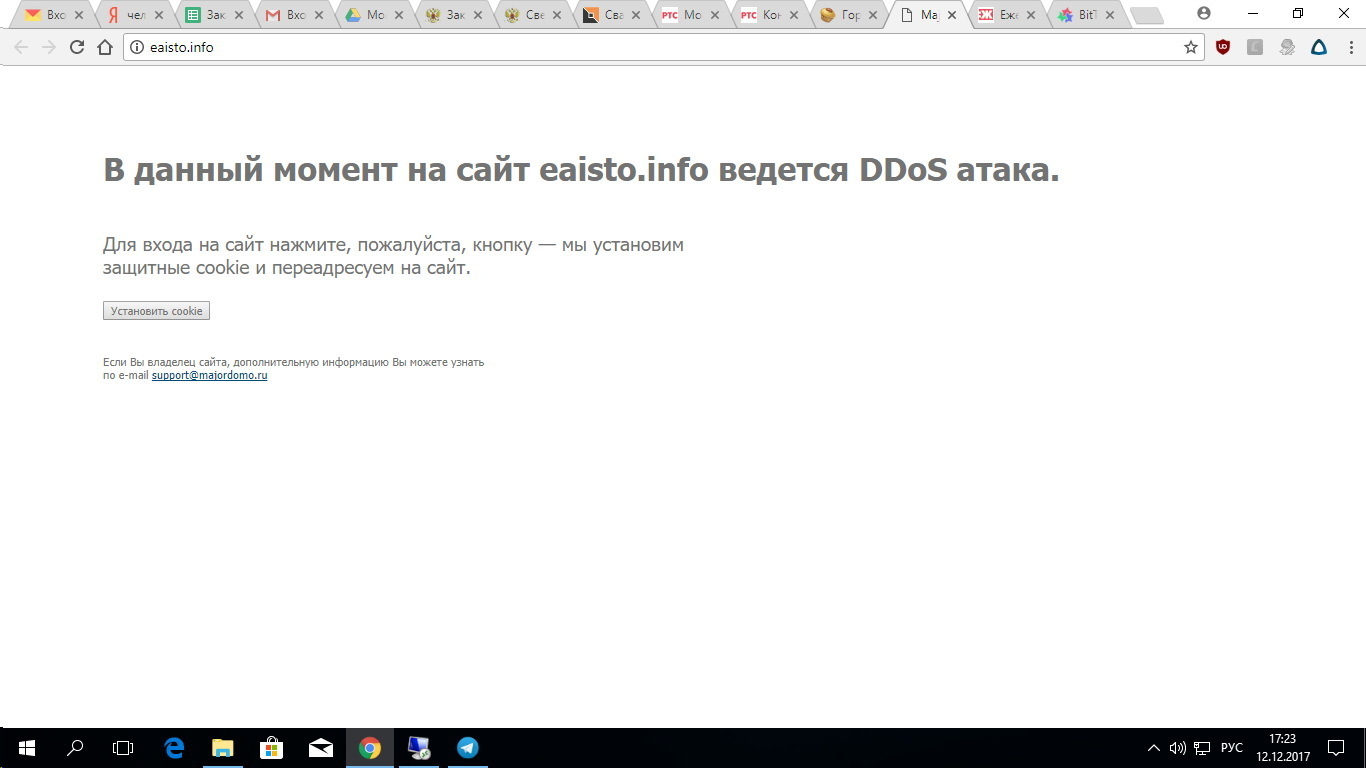Open the grey square extension icon

(1255, 47)
